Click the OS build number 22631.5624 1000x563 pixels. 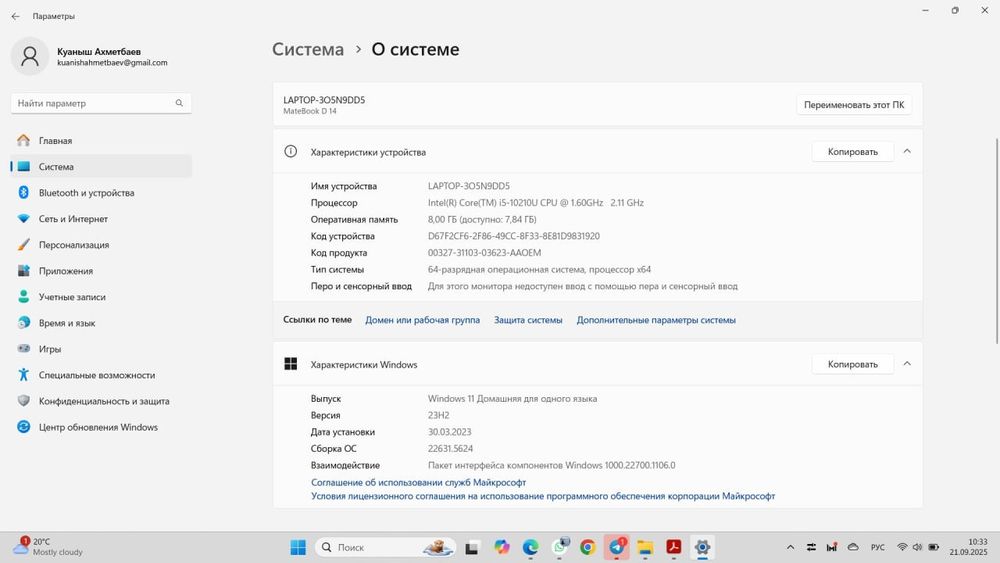pos(450,449)
